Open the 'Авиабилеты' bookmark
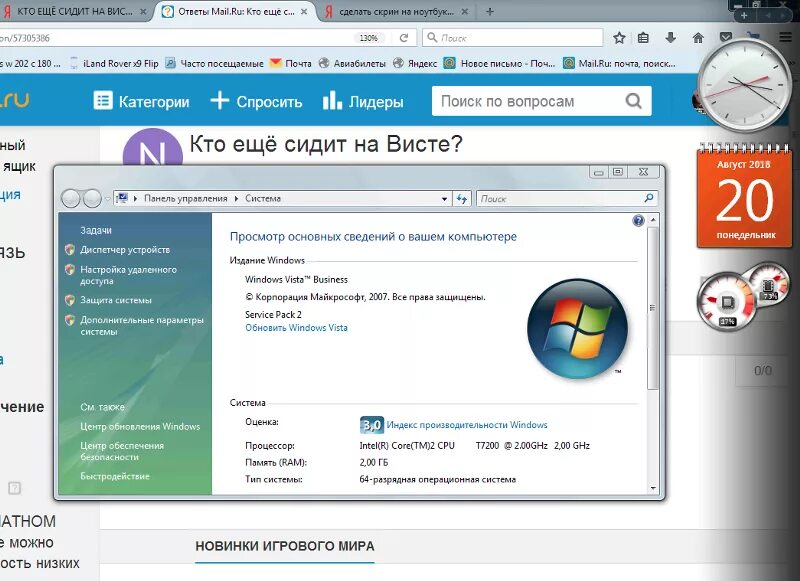800x581 pixels. [352, 64]
